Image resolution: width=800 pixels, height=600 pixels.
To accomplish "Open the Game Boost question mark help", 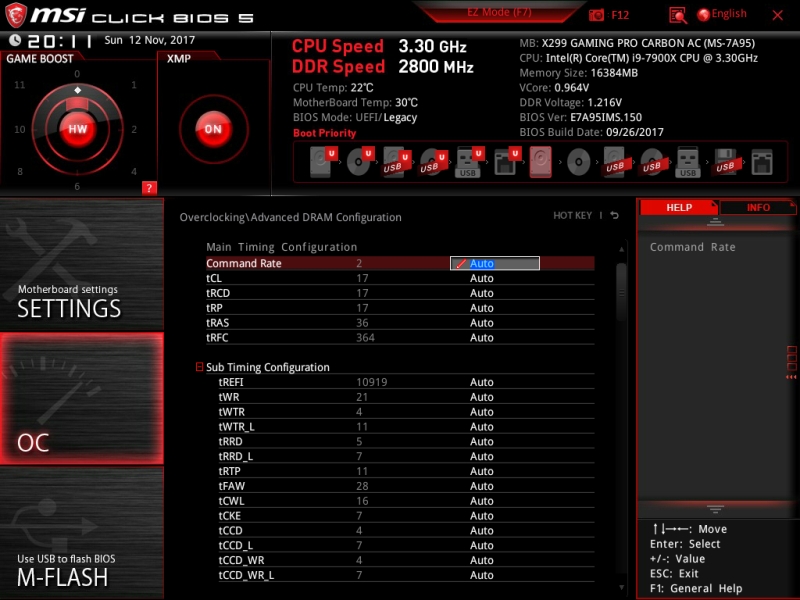I will [x=149, y=188].
